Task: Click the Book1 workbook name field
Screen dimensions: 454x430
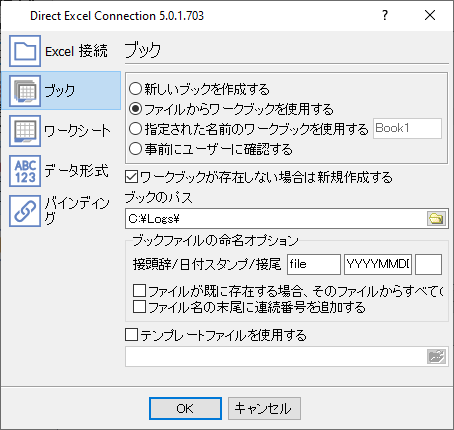Action: (x=407, y=128)
